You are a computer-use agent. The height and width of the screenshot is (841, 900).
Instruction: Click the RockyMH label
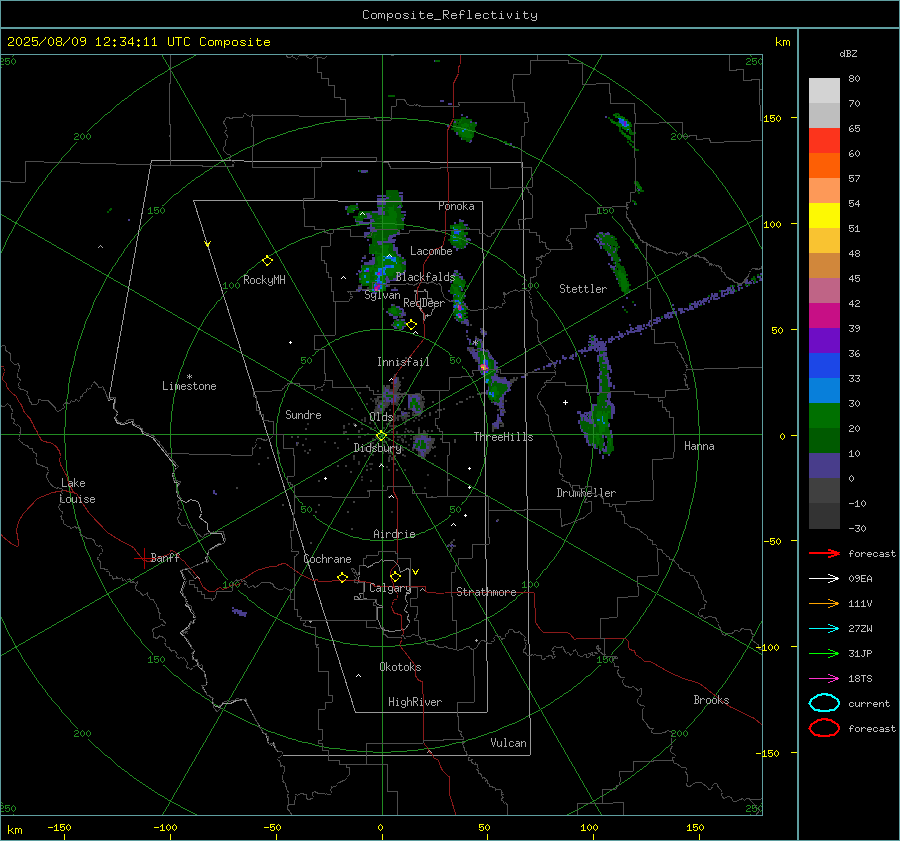[264, 280]
